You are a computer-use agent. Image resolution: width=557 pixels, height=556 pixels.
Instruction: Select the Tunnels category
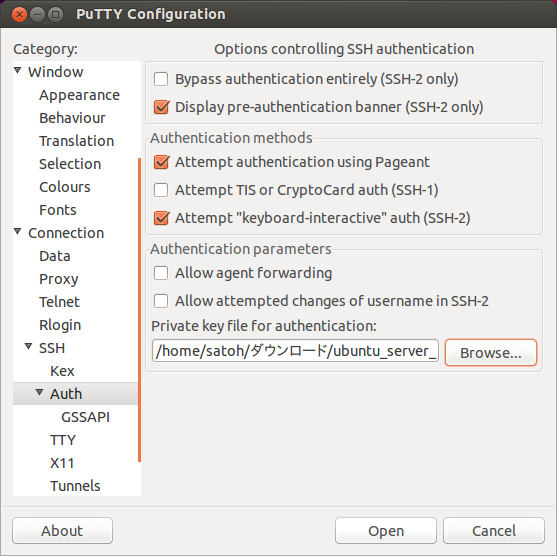75,486
